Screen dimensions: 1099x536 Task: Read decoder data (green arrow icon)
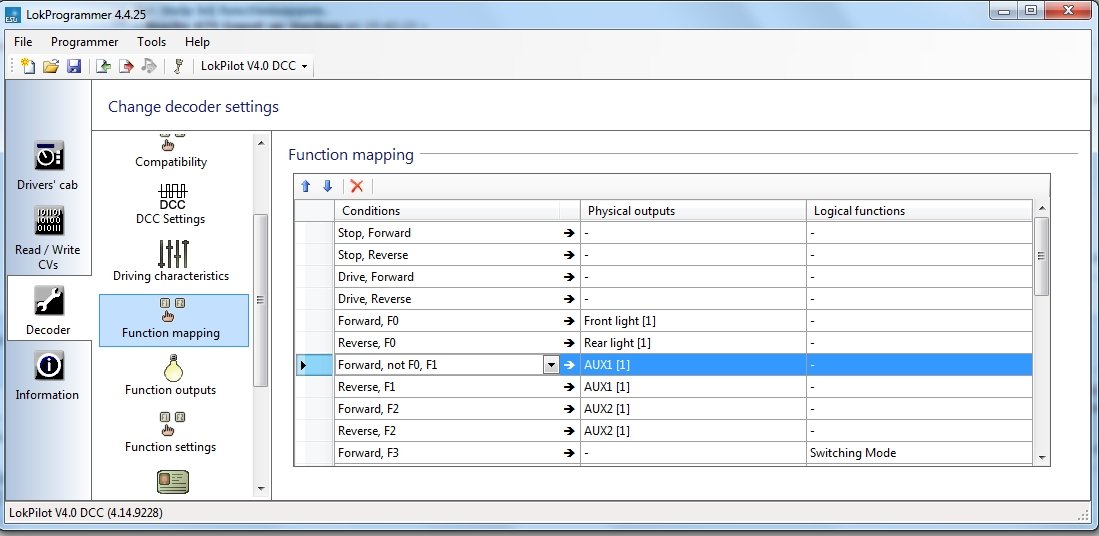(104, 66)
